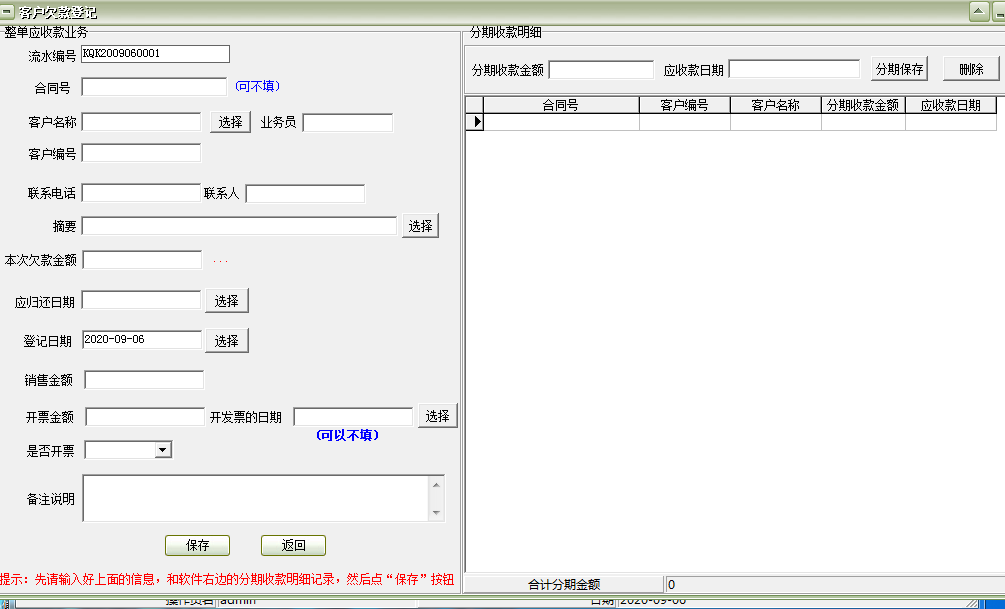Click the blue hint 可不填 beside 合同号
The width and height of the screenshot is (1005, 609).
pos(258,86)
